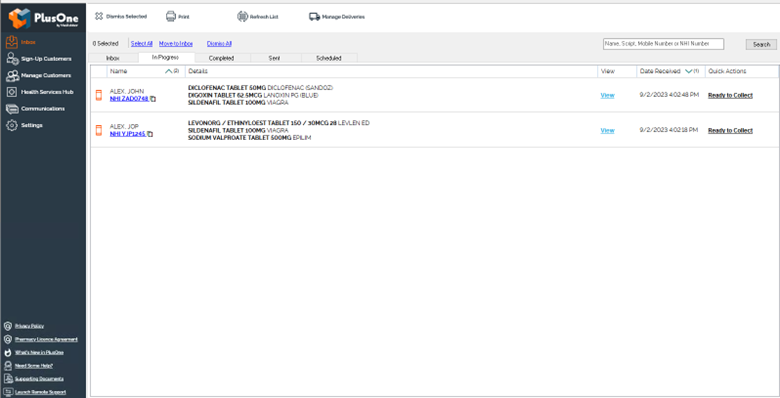
Task: Click the ALEX, JOHN name text
Action: 127,92
